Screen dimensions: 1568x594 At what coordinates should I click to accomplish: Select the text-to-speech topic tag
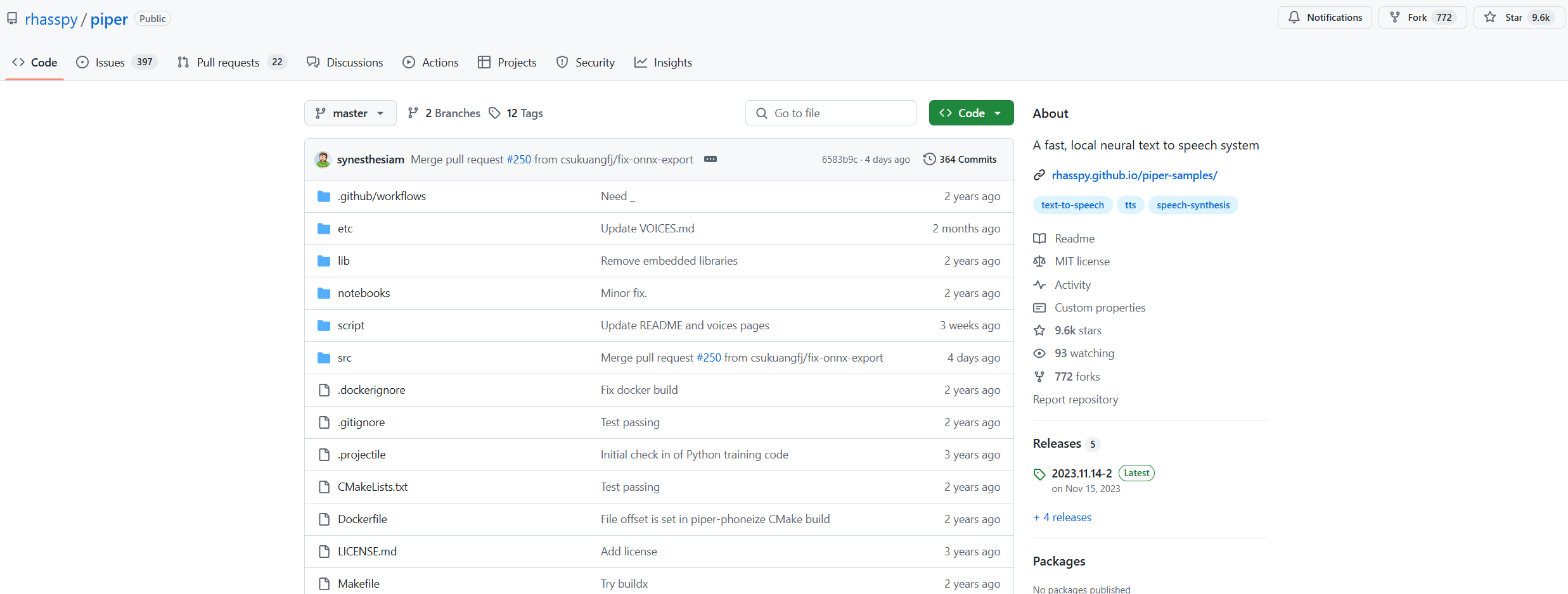point(1072,205)
